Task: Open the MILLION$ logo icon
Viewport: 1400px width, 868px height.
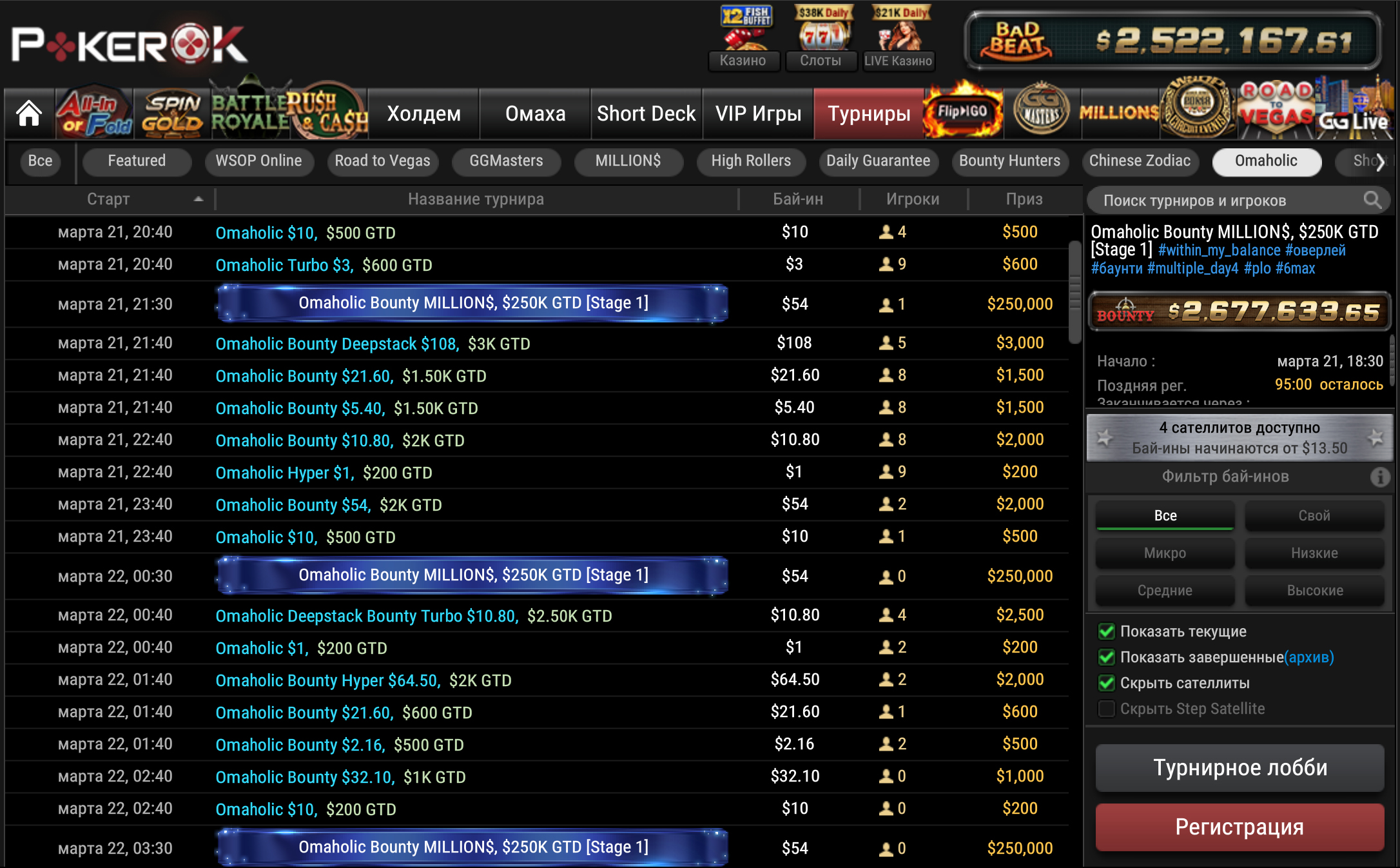Action: (x=1120, y=113)
